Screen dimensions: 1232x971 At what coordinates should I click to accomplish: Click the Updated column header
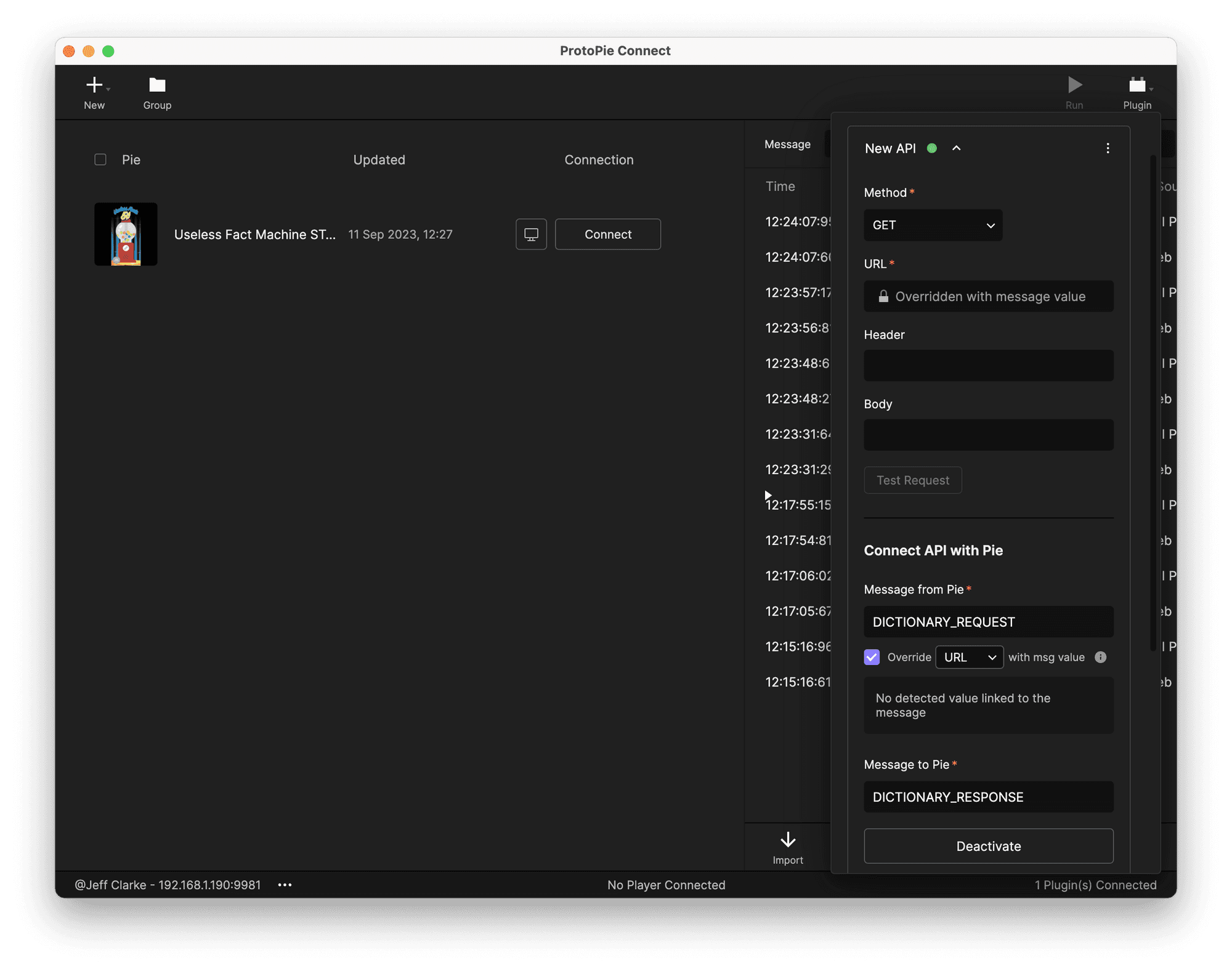(379, 159)
